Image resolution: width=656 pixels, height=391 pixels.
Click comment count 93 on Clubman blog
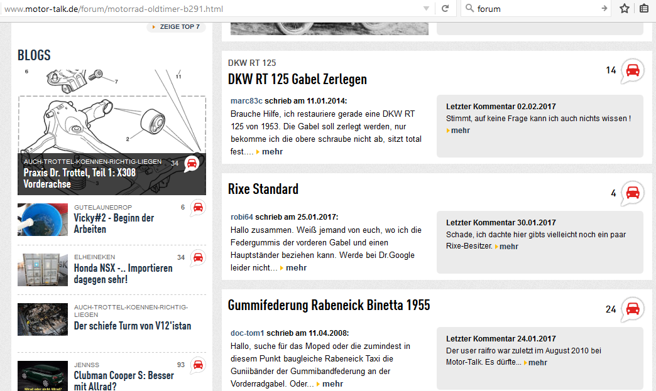(x=181, y=365)
